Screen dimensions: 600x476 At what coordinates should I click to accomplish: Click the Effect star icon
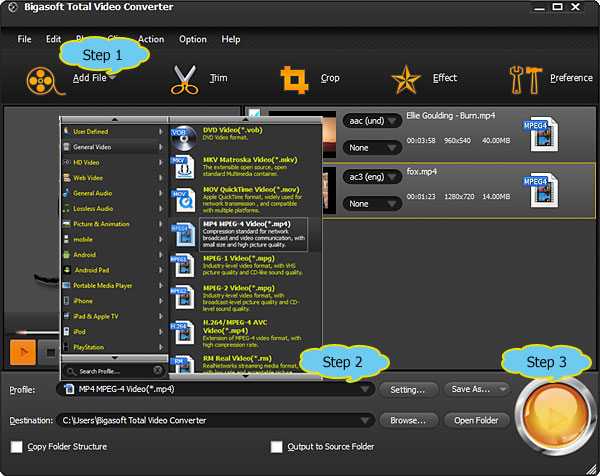pyautogui.click(x=406, y=80)
